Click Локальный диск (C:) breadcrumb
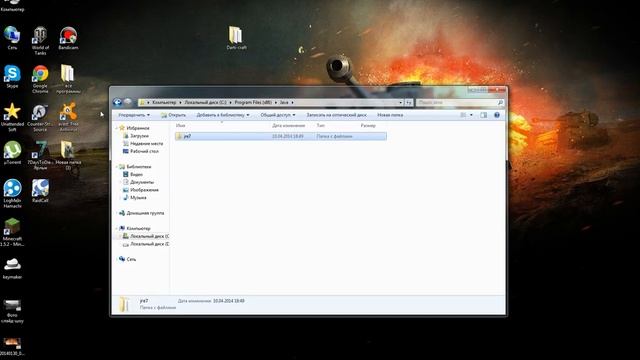The height and width of the screenshot is (360, 640). coord(205,102)
